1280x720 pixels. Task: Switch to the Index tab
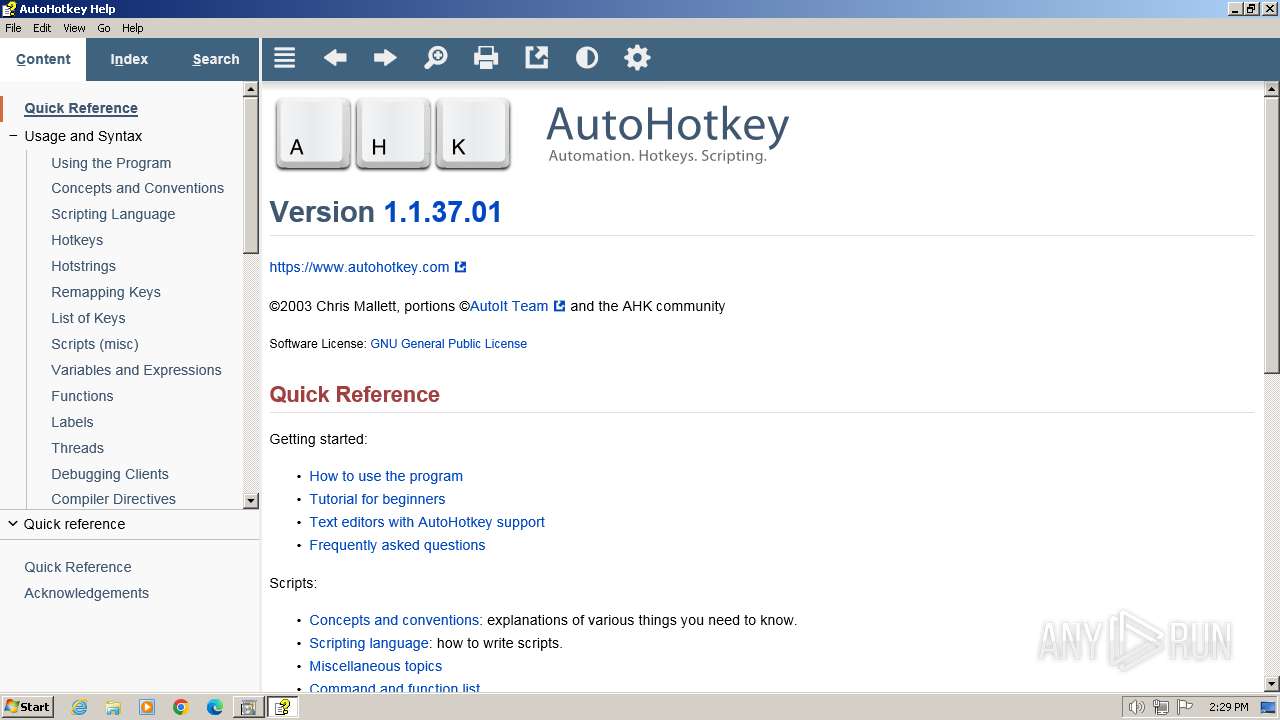(x=129, y=59)
